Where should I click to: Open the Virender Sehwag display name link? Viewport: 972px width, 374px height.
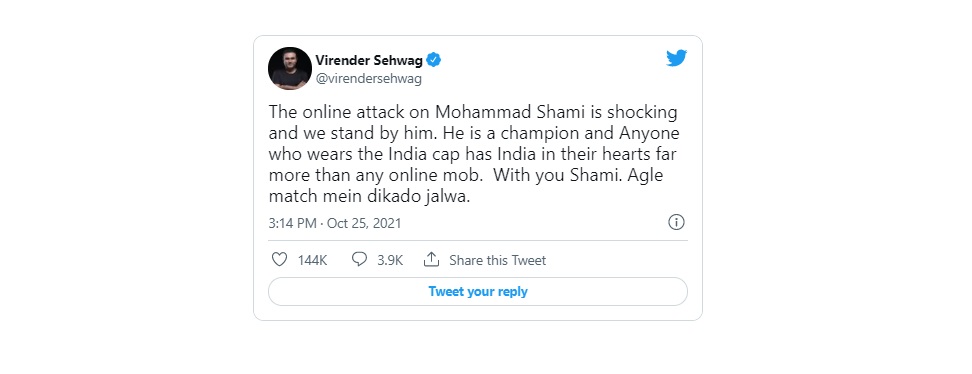coord(369,60)
